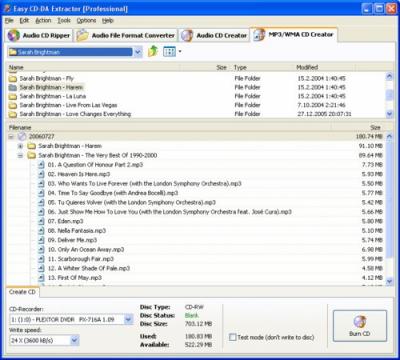
Task: Enable Test mode (don't write to disc)
Action: 232,337
